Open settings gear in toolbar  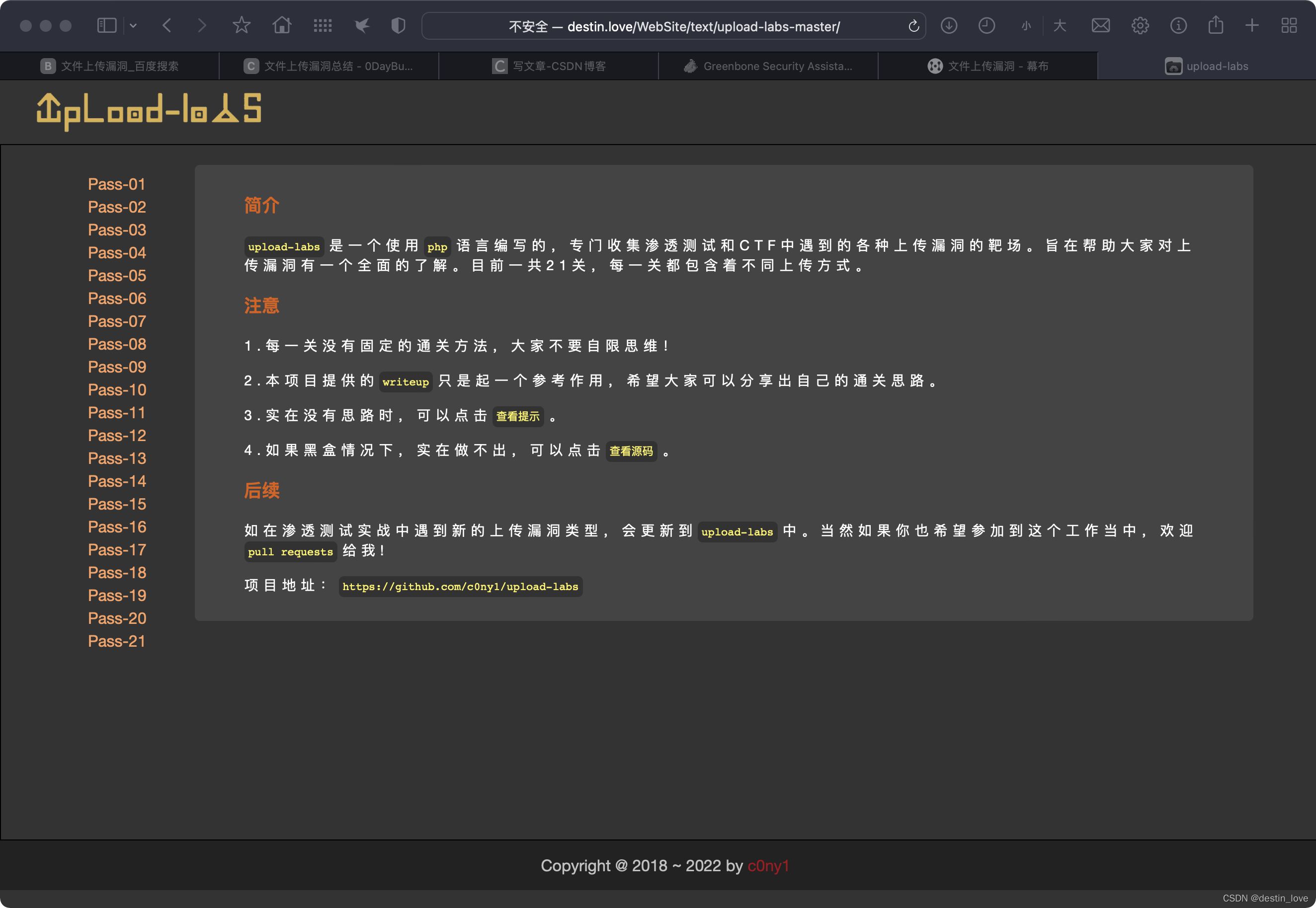(1140, 26)
